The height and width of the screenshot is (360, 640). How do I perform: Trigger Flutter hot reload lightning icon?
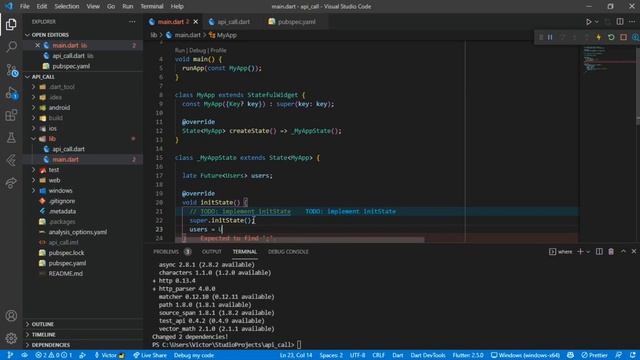[x=599, y=37]
